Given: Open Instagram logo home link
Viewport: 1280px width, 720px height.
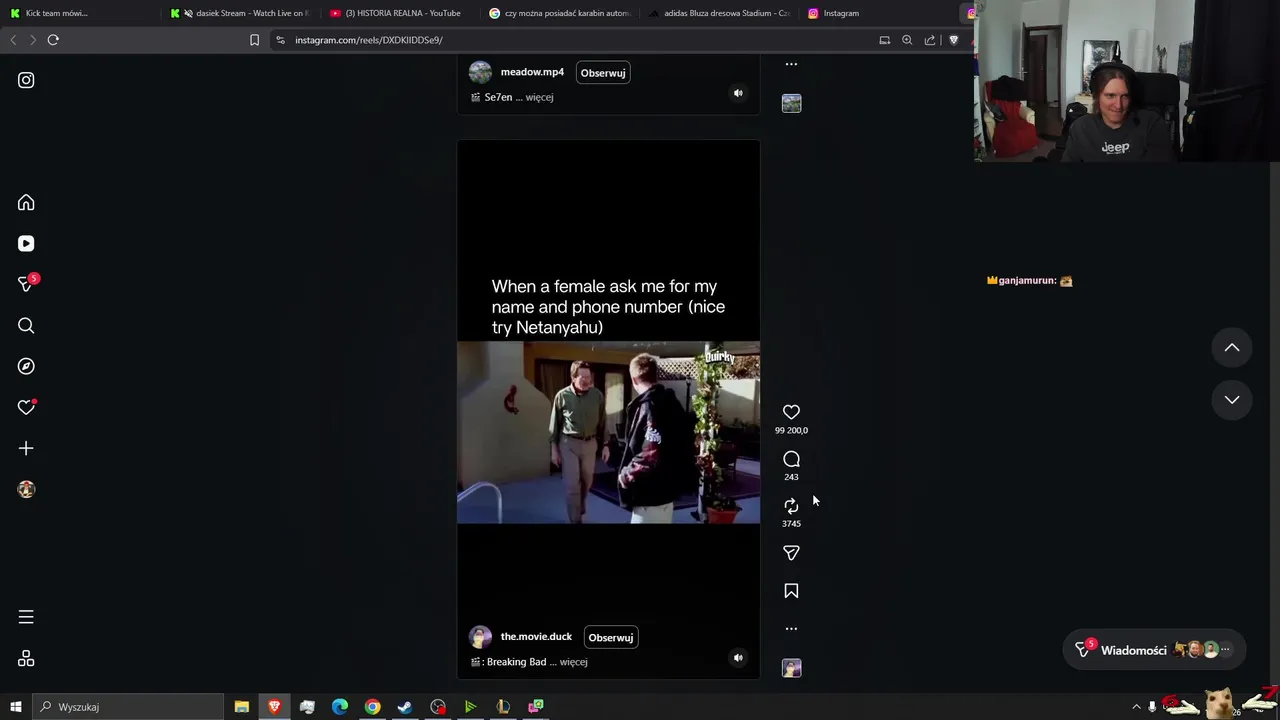Looking at the screenshot, I should point(26,80).
